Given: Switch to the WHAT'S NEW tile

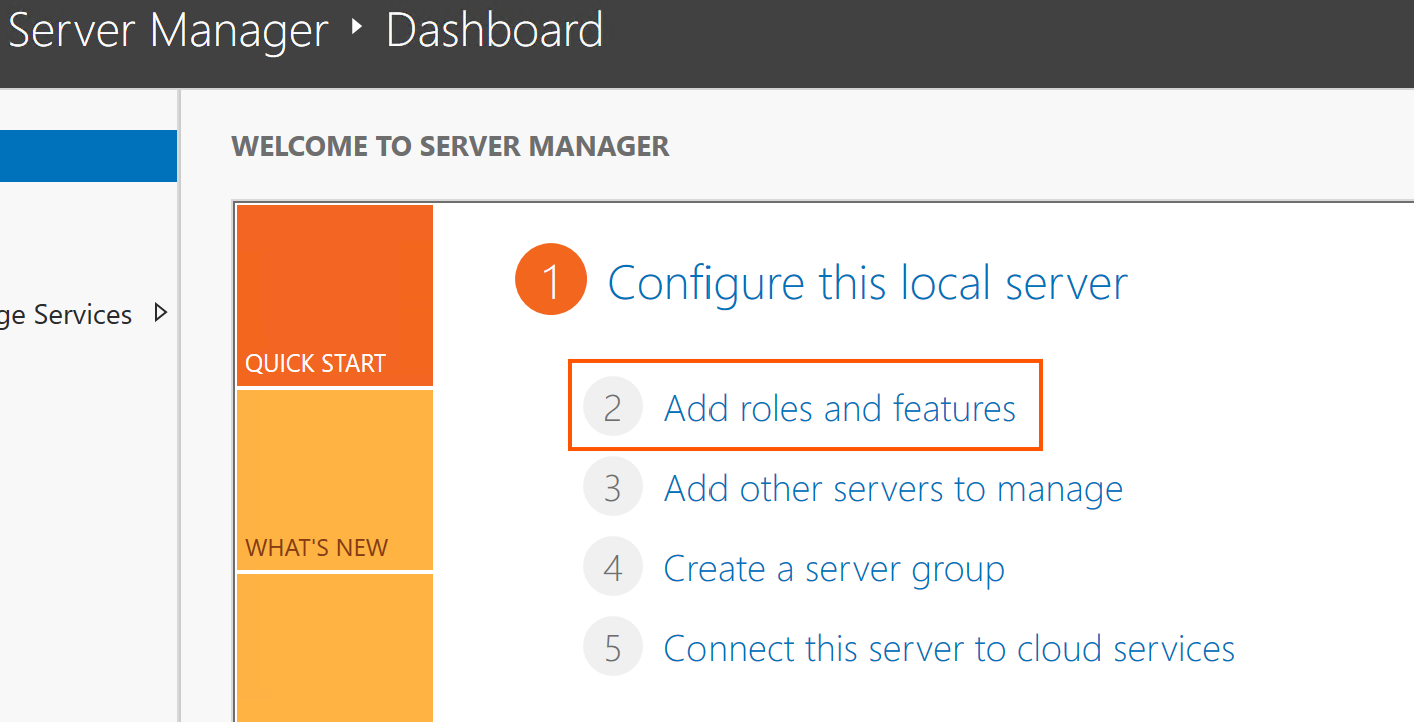Looking at the screenshot, I should pos(335,480).
